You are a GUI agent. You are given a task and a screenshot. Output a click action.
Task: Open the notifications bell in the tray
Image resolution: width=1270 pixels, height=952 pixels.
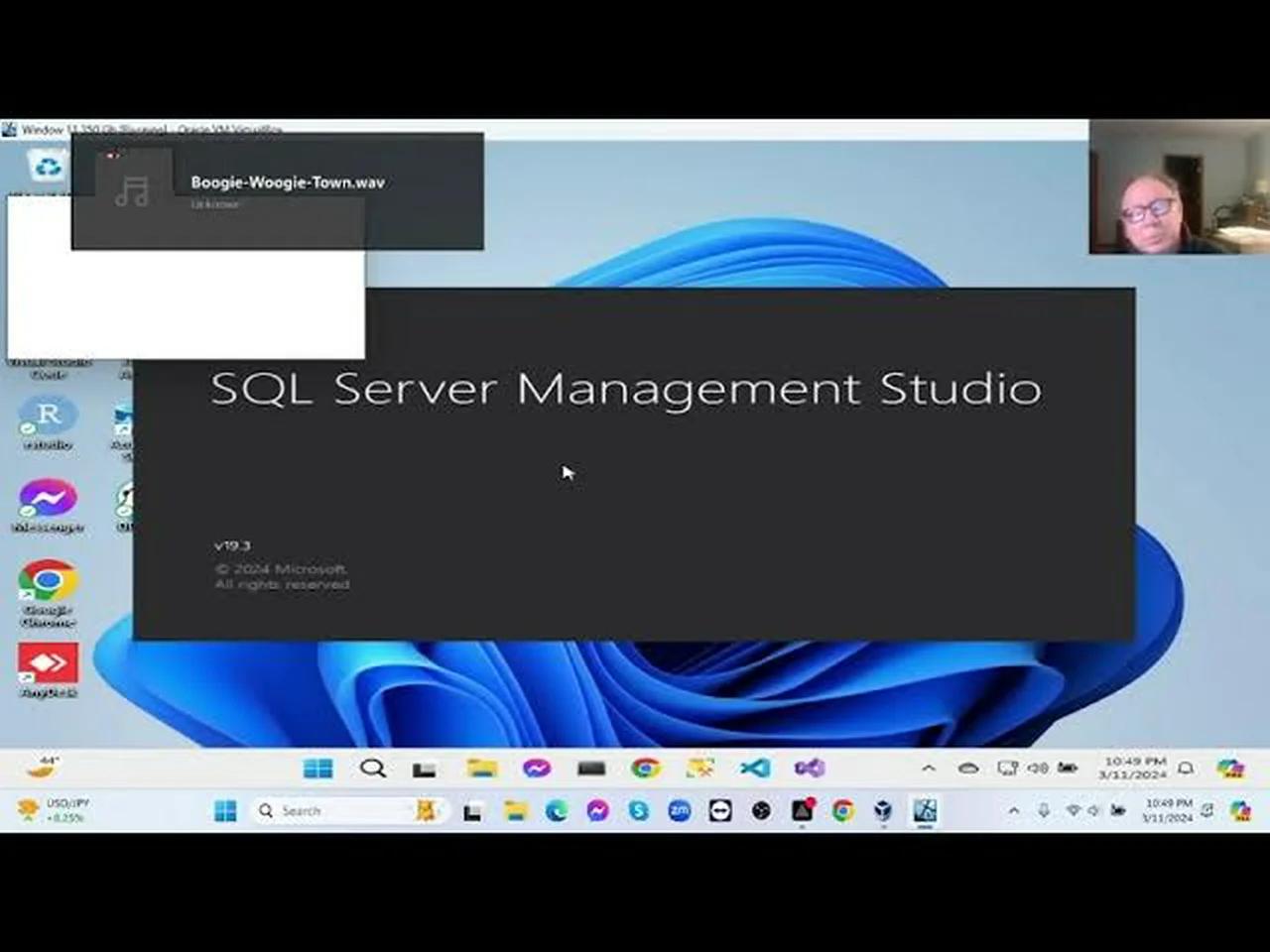point(1186,768)
